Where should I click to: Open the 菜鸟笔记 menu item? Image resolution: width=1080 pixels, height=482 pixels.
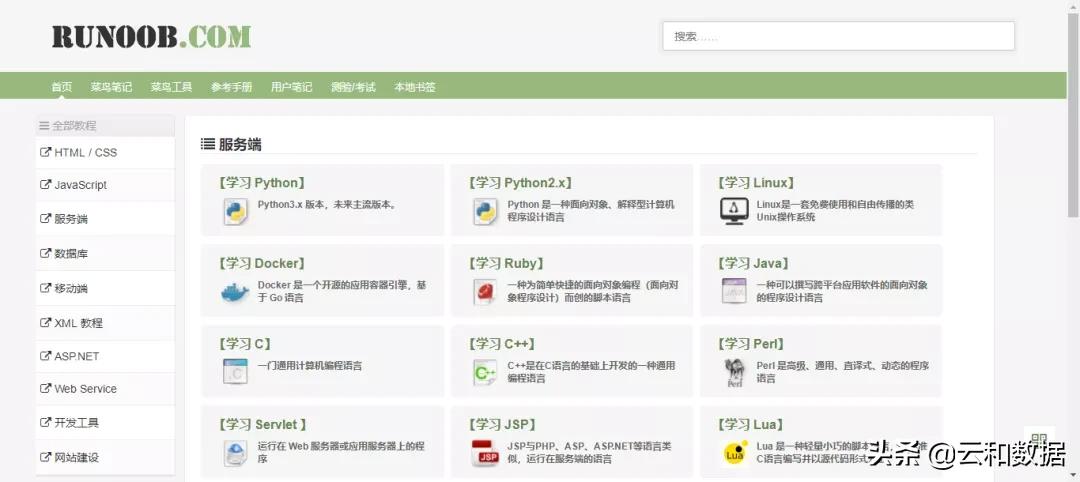111,87
